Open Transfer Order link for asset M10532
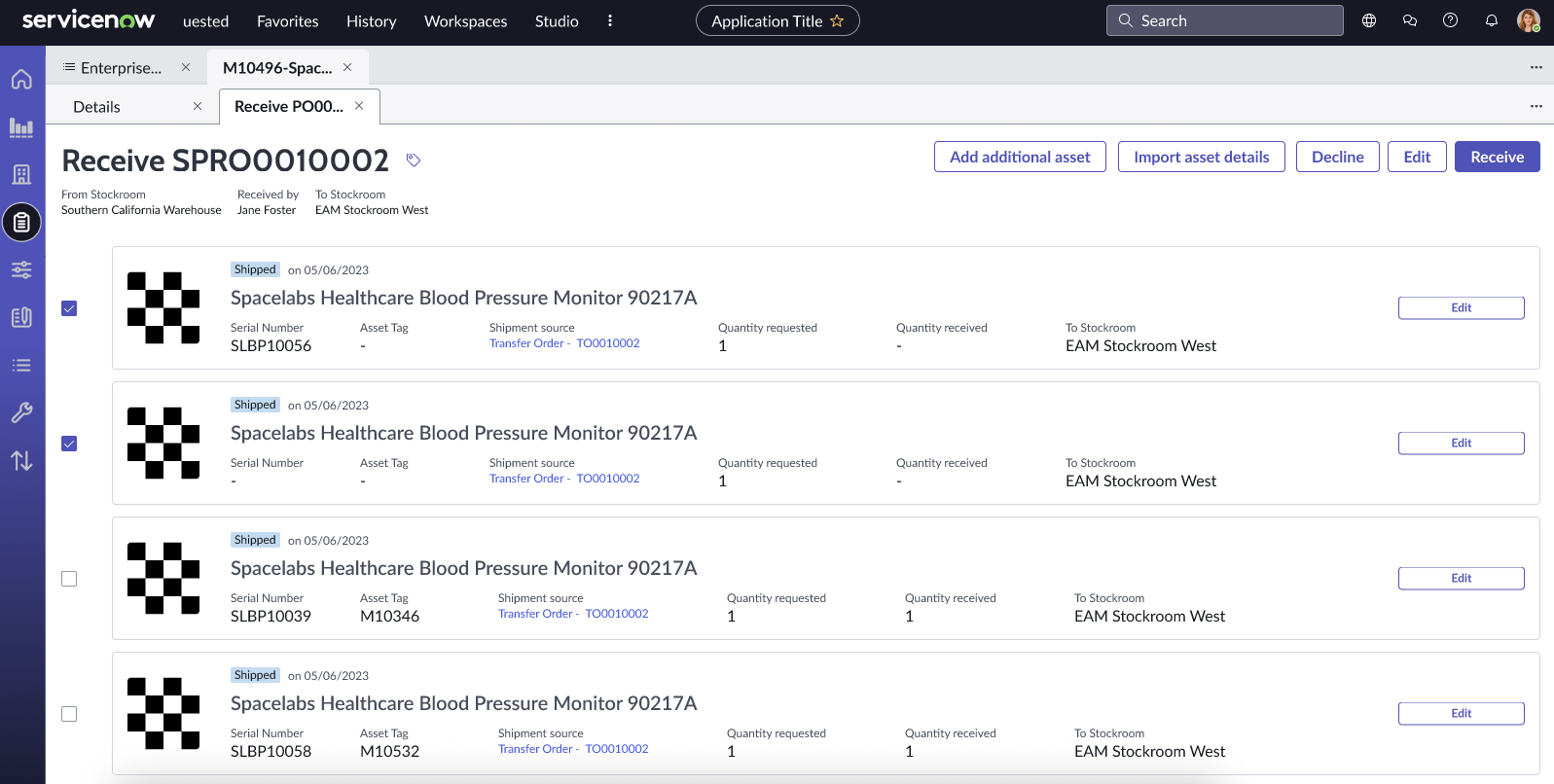1554x784 pixels. click(573, 749)
